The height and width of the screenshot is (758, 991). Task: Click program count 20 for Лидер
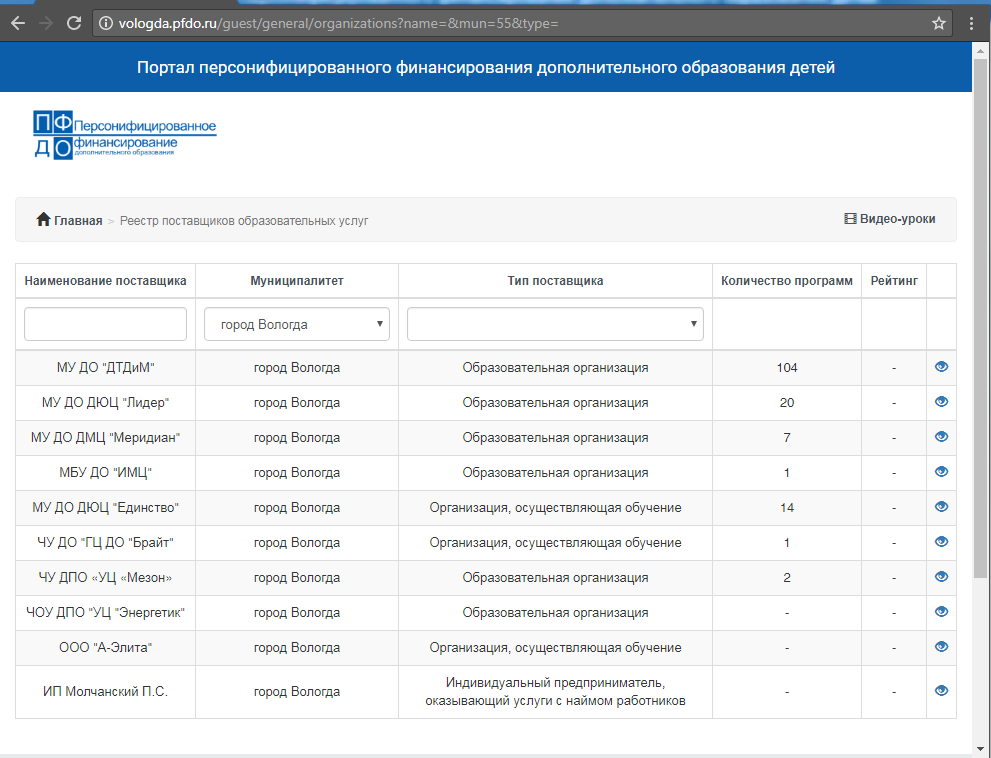[787, 403]
